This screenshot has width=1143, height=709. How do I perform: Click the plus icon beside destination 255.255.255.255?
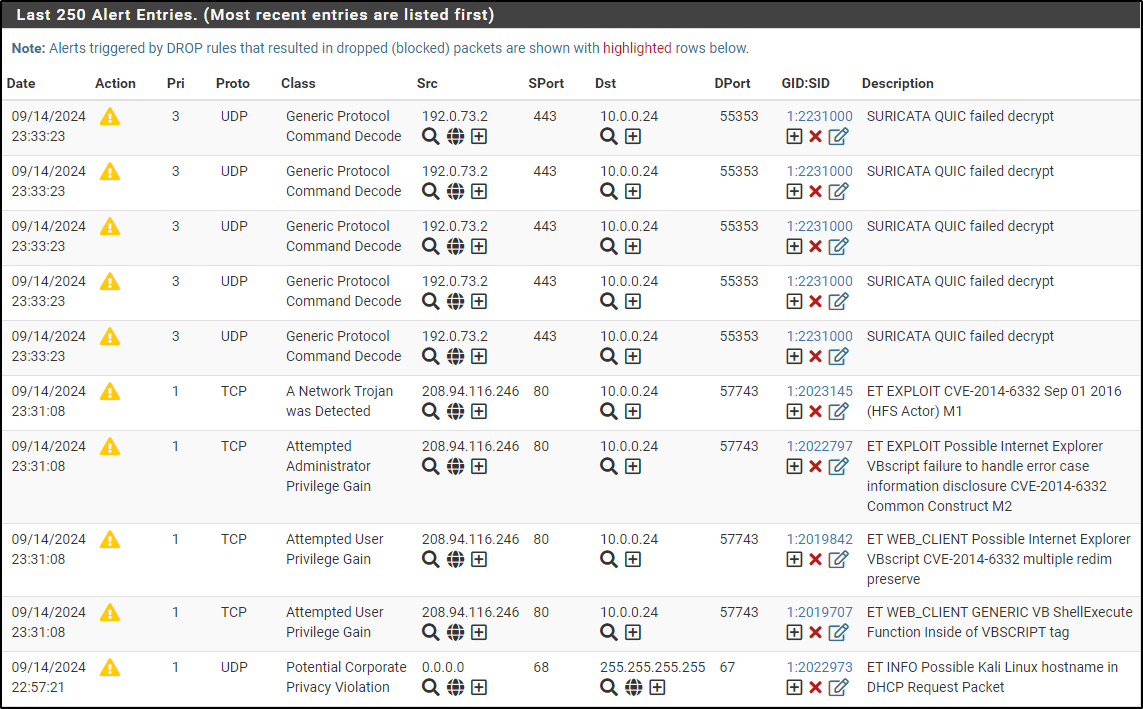657,687
